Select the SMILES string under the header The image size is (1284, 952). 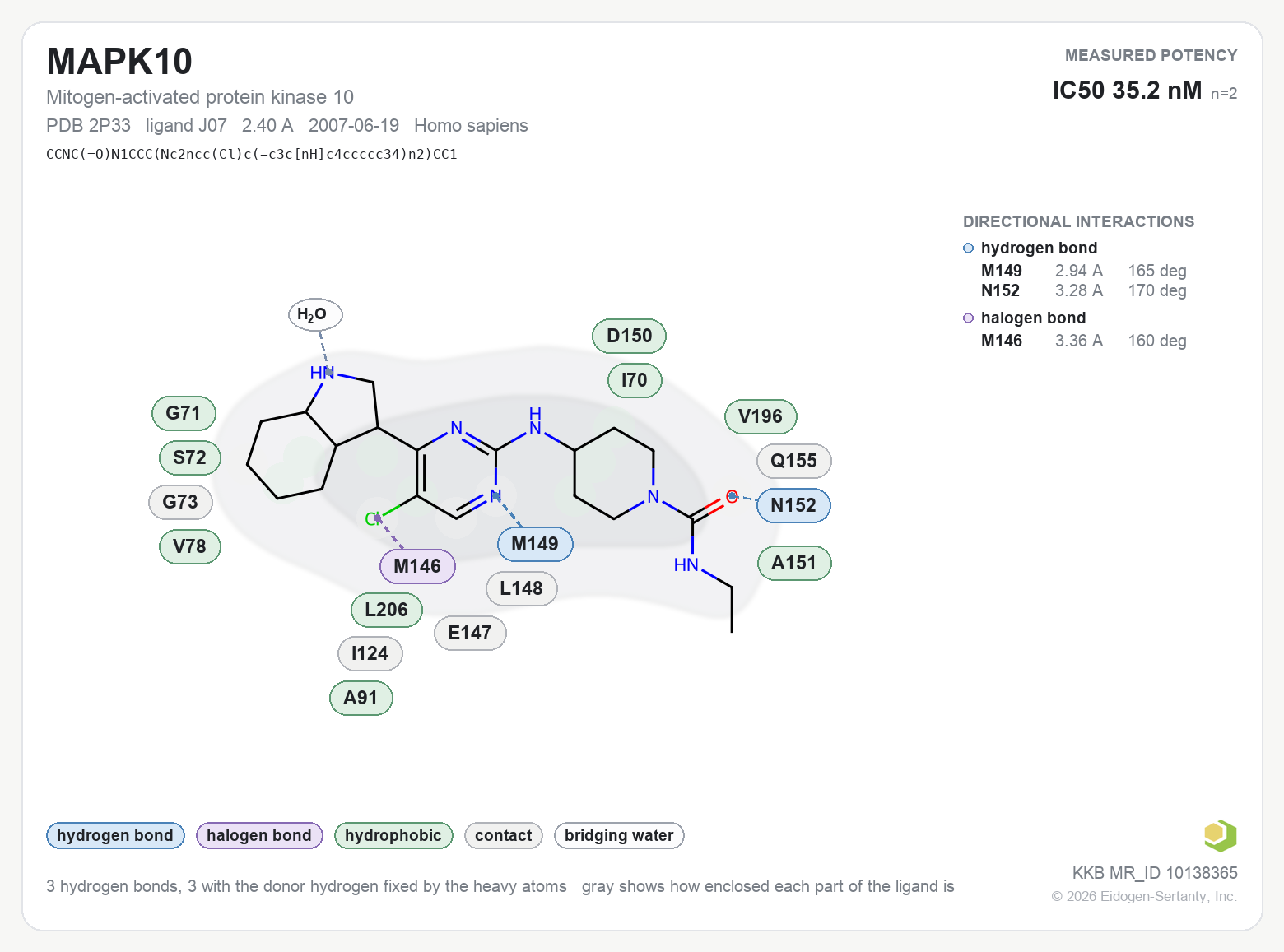pos(252,154)
